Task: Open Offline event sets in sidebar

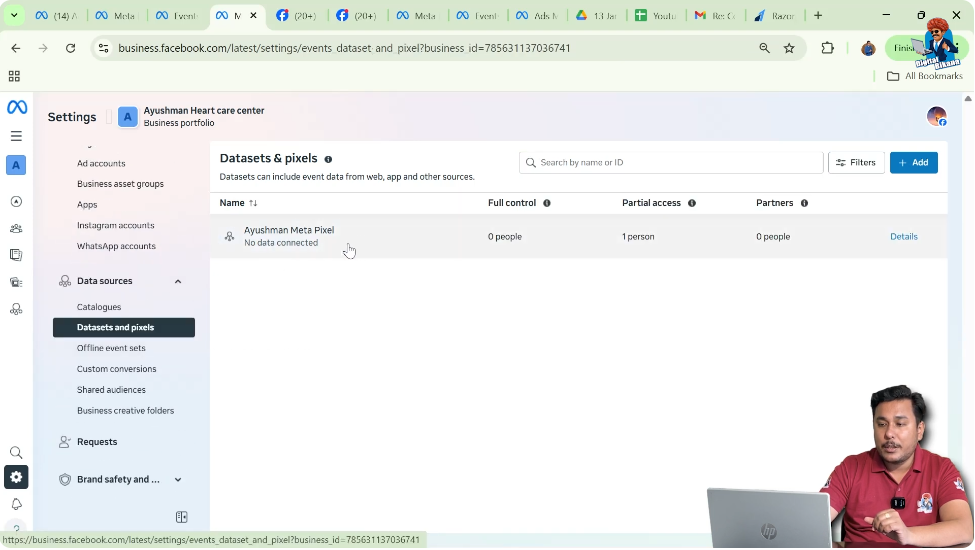Action: 111,348
